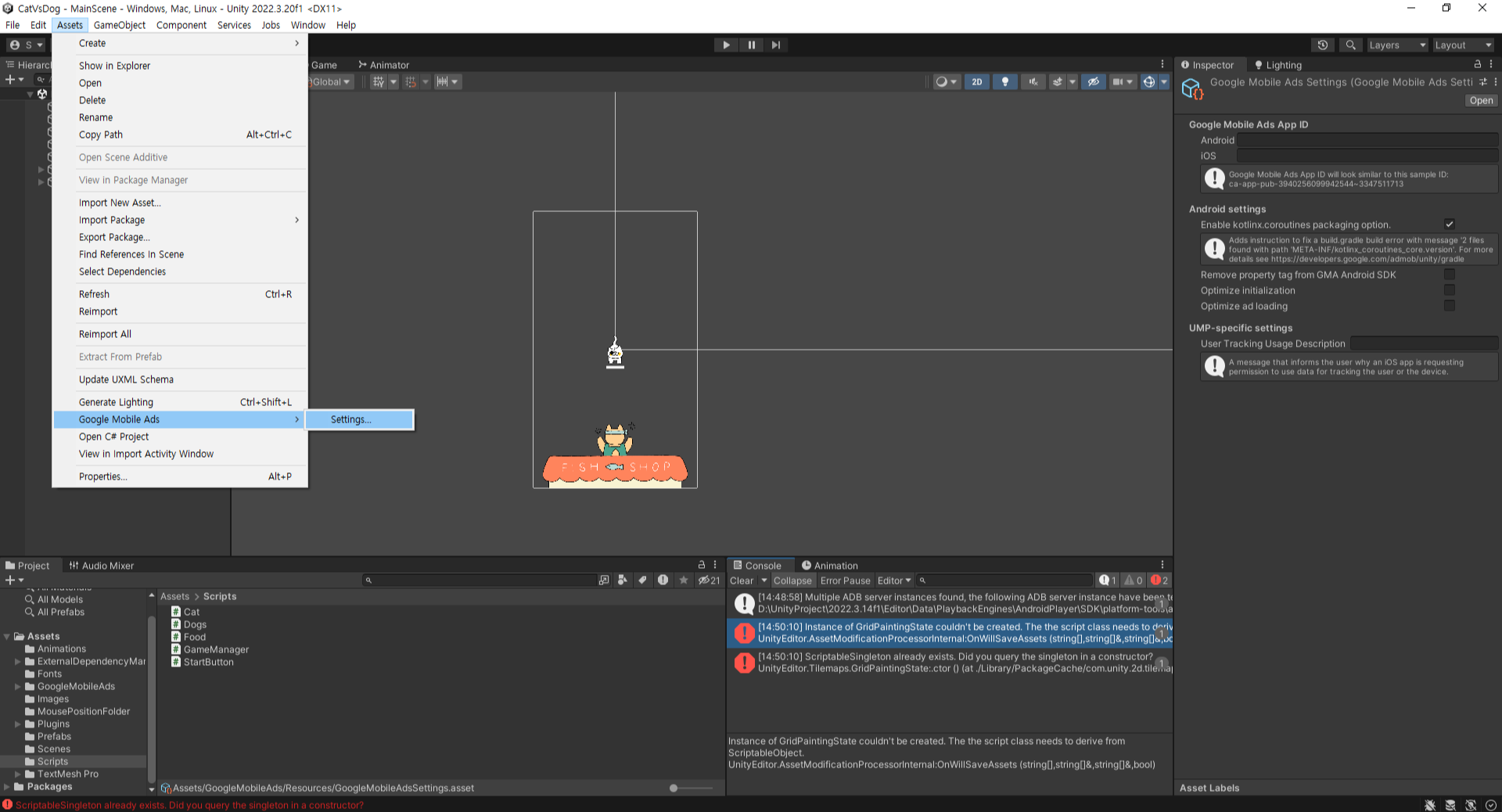Open the Global handle rotation dropdown
Image resolution: width=1502 pixels, height=812 pixels.
(332, 81)
